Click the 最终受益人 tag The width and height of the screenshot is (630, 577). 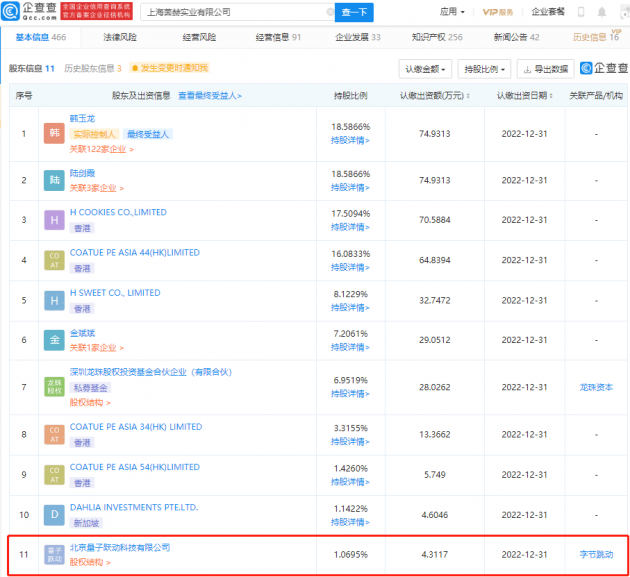click(x=148, y=134)
